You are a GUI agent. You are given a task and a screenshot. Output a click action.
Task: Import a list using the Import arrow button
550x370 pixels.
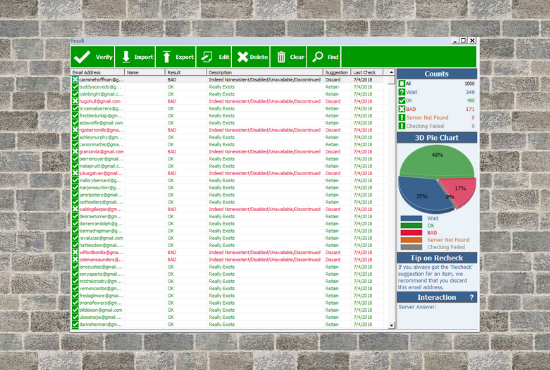[135, 57]
